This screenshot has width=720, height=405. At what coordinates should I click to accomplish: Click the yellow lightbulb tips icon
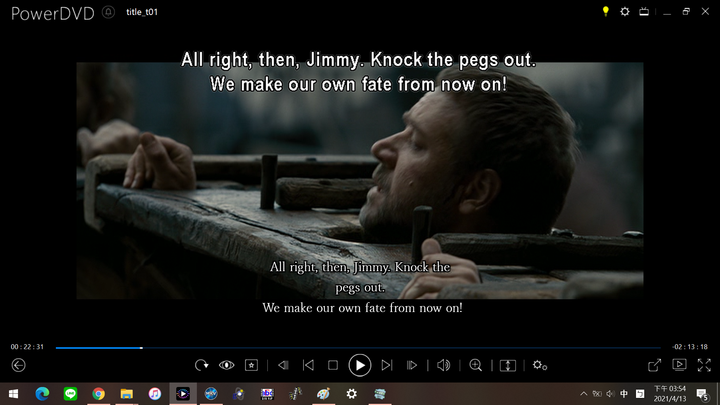(x=606, y=11)
